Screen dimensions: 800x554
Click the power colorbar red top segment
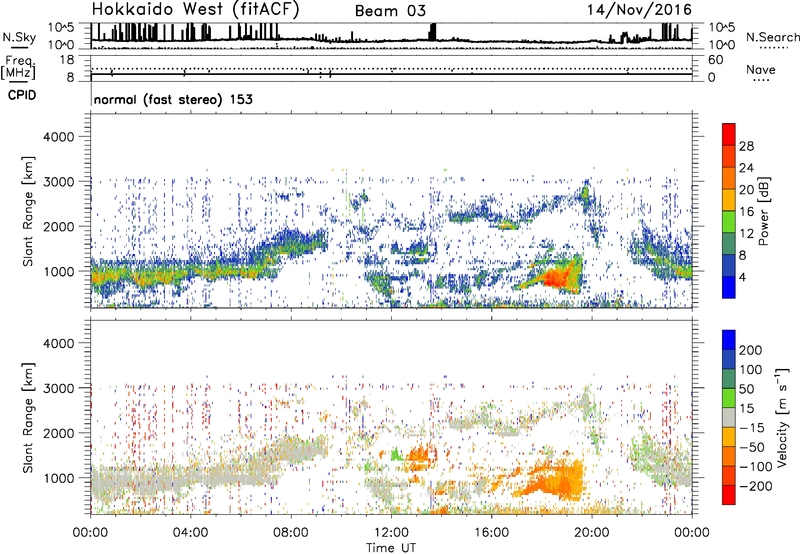coord(729,134)
